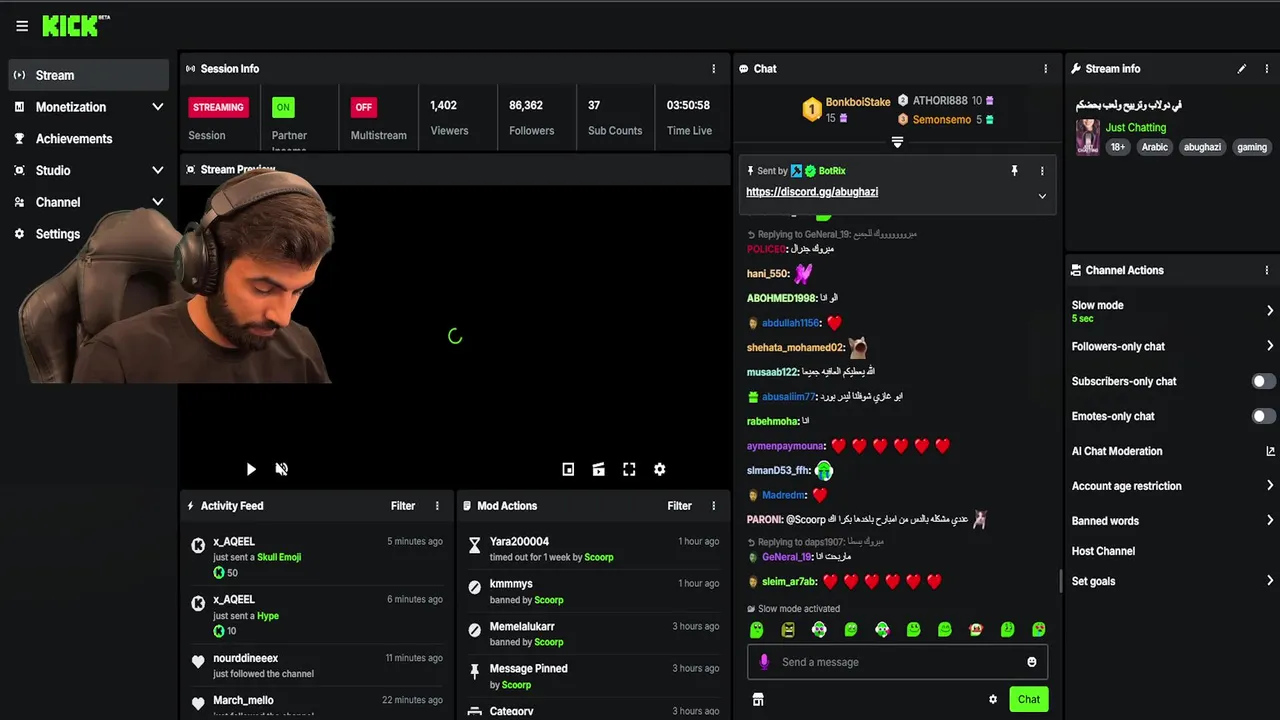The width and height of the screenshot is (1280, 720).
Task: Expand the chat leaderboard handle
Action: [897, 143]
